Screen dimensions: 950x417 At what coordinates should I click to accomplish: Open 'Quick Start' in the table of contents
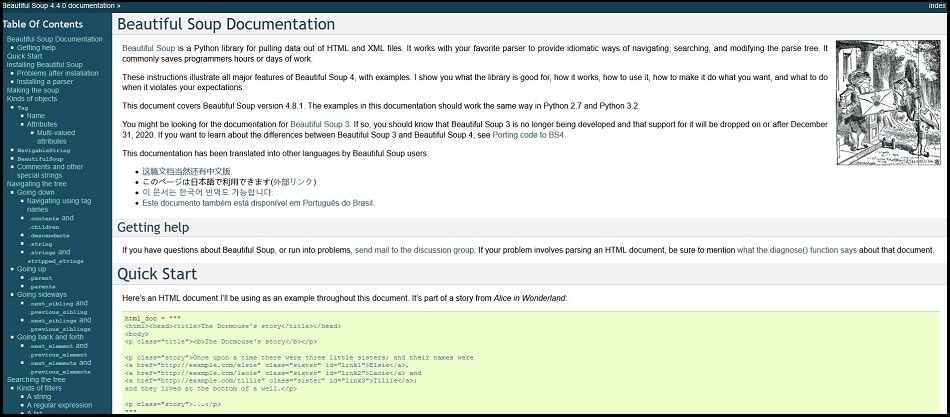click(x=24, y=56)
